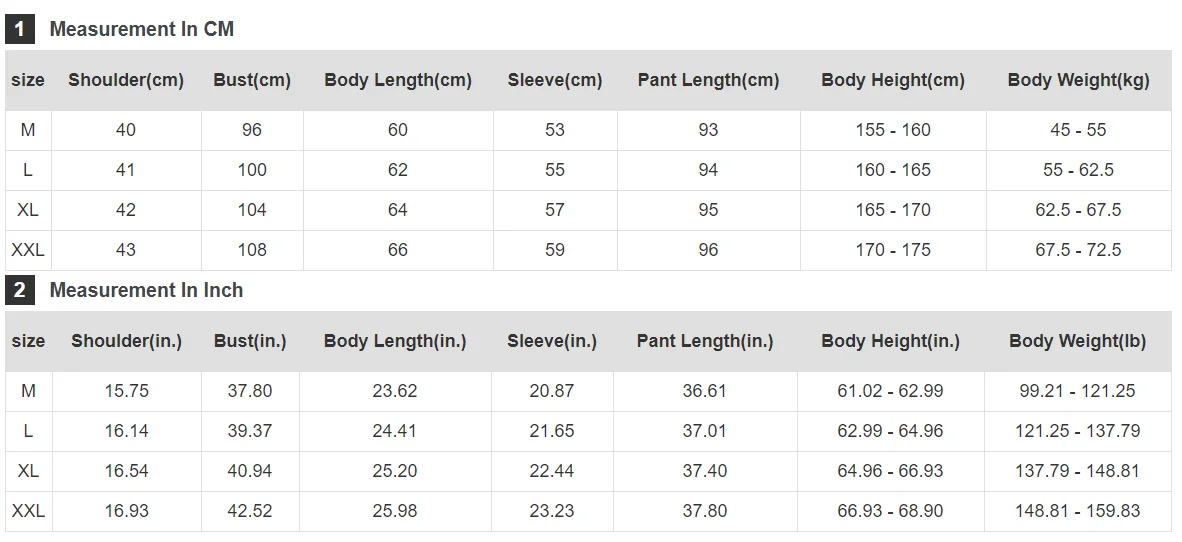
Task: Click the 62.5 - 67.5 body weight cell
Action: click(1079, 210)
